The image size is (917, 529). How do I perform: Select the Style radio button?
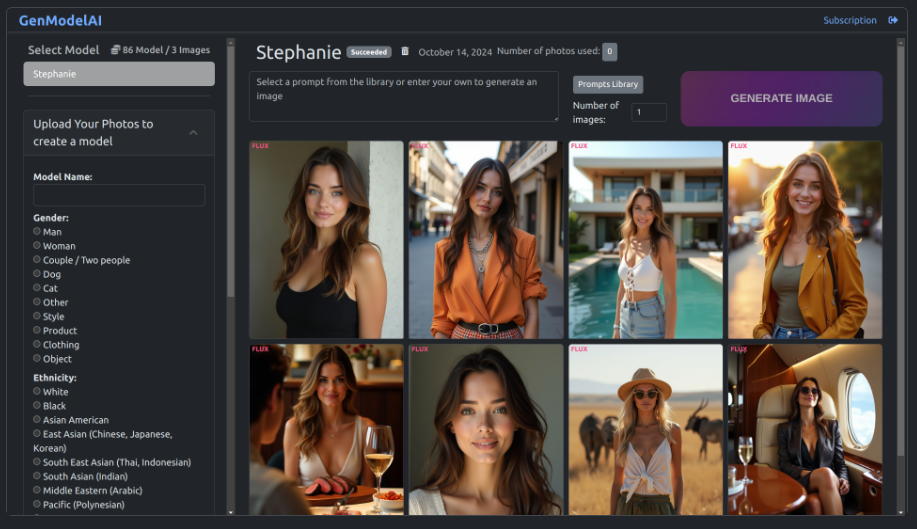37,316
